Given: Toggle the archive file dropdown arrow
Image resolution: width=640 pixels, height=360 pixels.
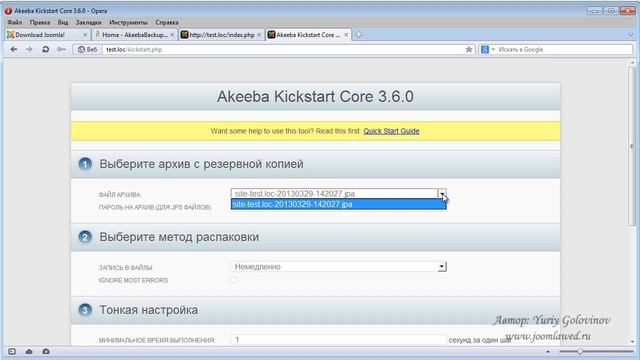Looking at the screenshot, I should click(x=442, y=193).
